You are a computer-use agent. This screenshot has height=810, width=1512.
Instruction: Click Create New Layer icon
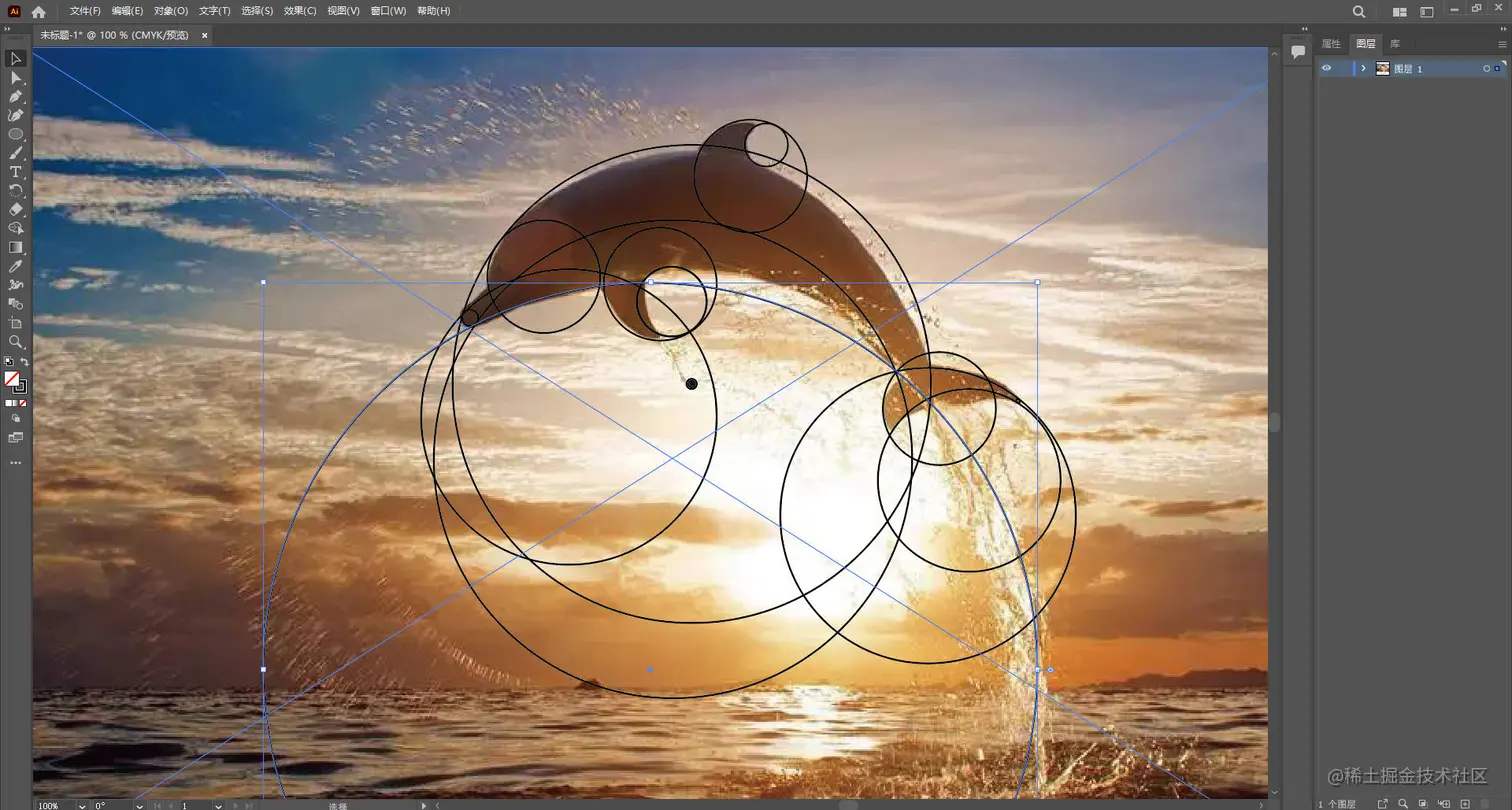(1464, 803)
